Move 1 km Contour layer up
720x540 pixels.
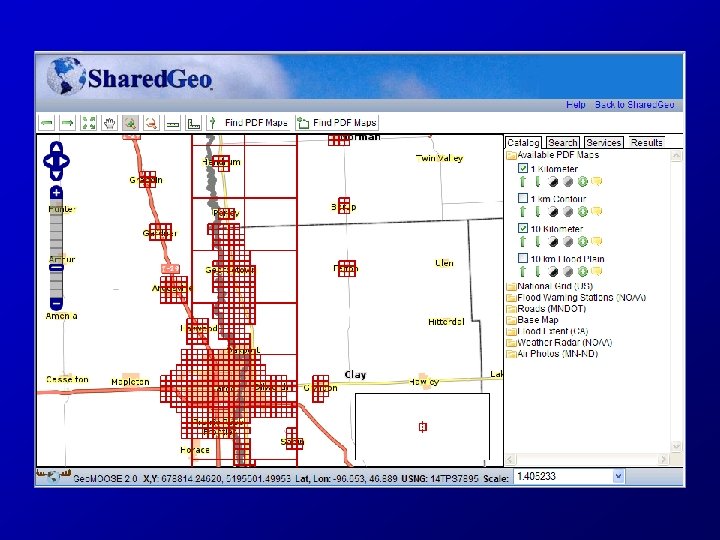(523, 212)
